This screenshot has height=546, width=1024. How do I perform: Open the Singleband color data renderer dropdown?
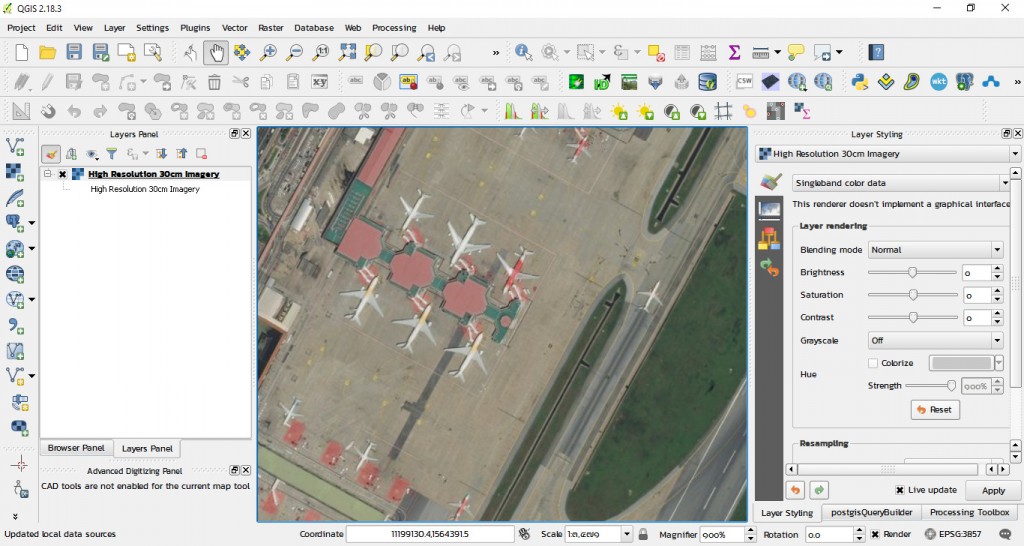pyautogui.click(x=900, y=183)
